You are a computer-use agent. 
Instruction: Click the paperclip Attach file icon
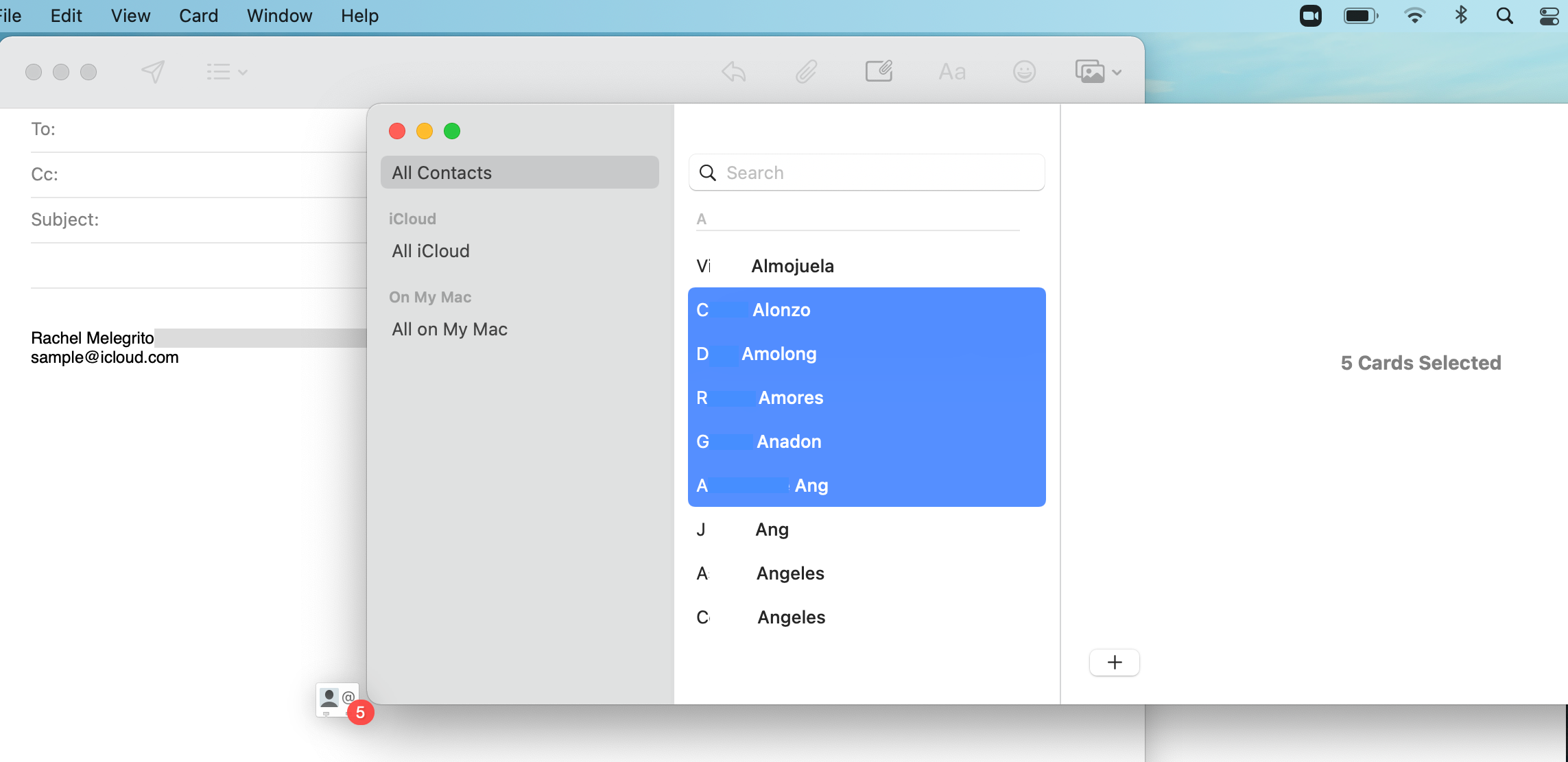(x=806, y=71)
